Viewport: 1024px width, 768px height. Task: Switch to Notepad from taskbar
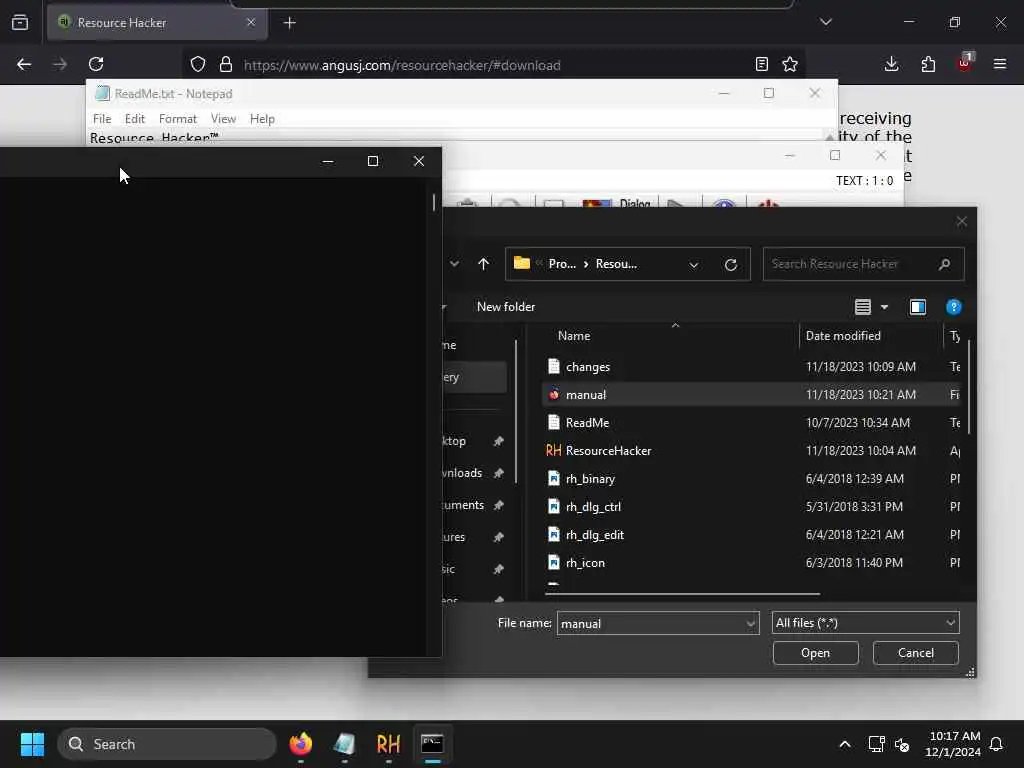coord(344,744)
